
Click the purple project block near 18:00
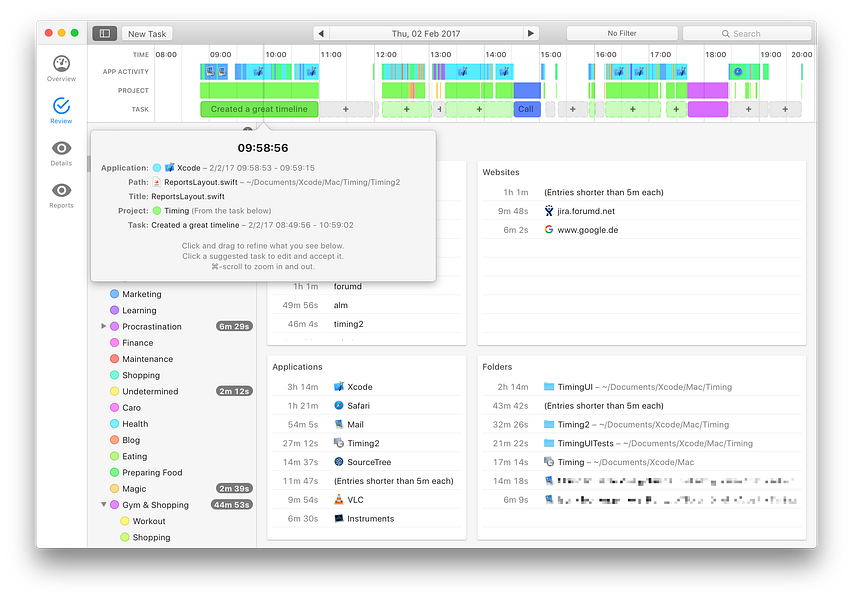point(708,90)
